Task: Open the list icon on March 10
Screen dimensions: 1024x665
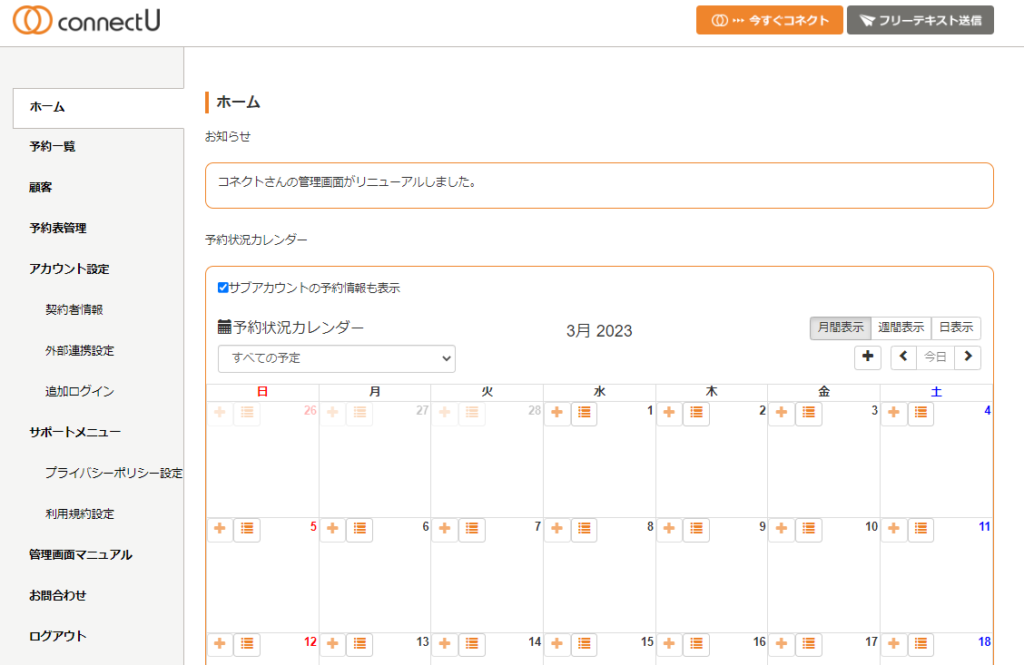Action: 809,529
